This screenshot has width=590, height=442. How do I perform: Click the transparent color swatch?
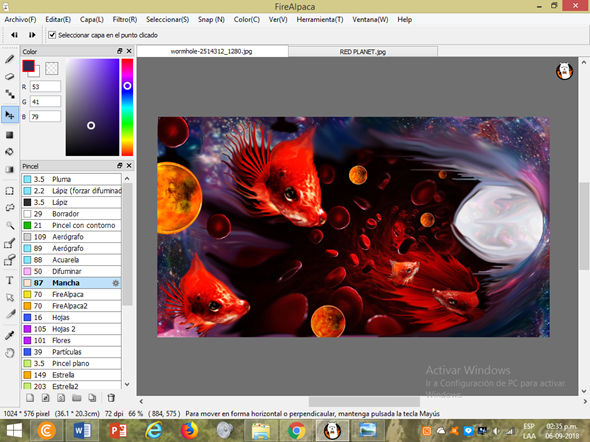coord(52,68)
